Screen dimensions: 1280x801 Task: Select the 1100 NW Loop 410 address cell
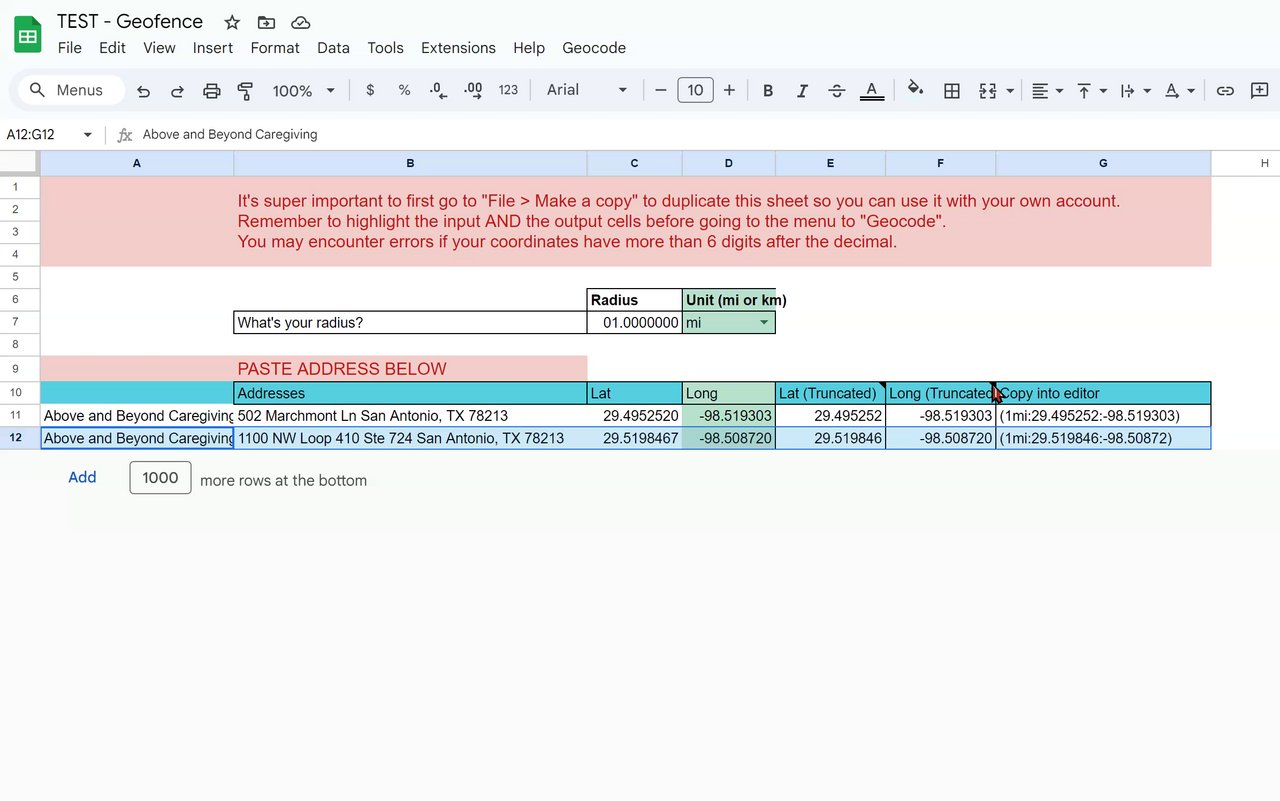[x=410, y=438]
